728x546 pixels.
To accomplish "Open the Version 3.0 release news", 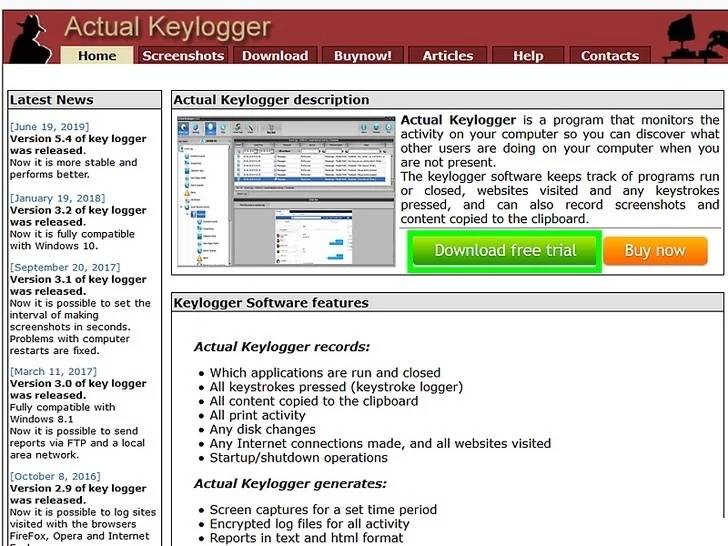I will (78, 389).
